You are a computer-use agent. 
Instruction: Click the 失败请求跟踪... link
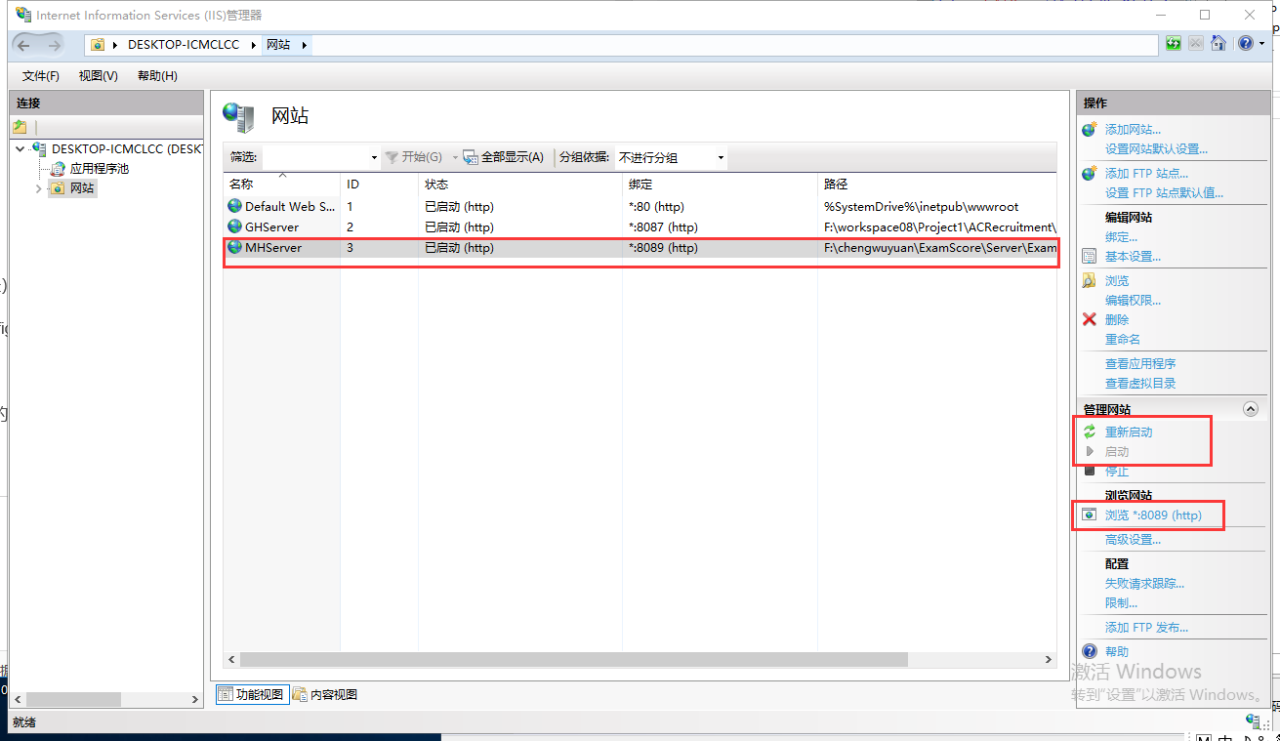[x=1145, y=584]
